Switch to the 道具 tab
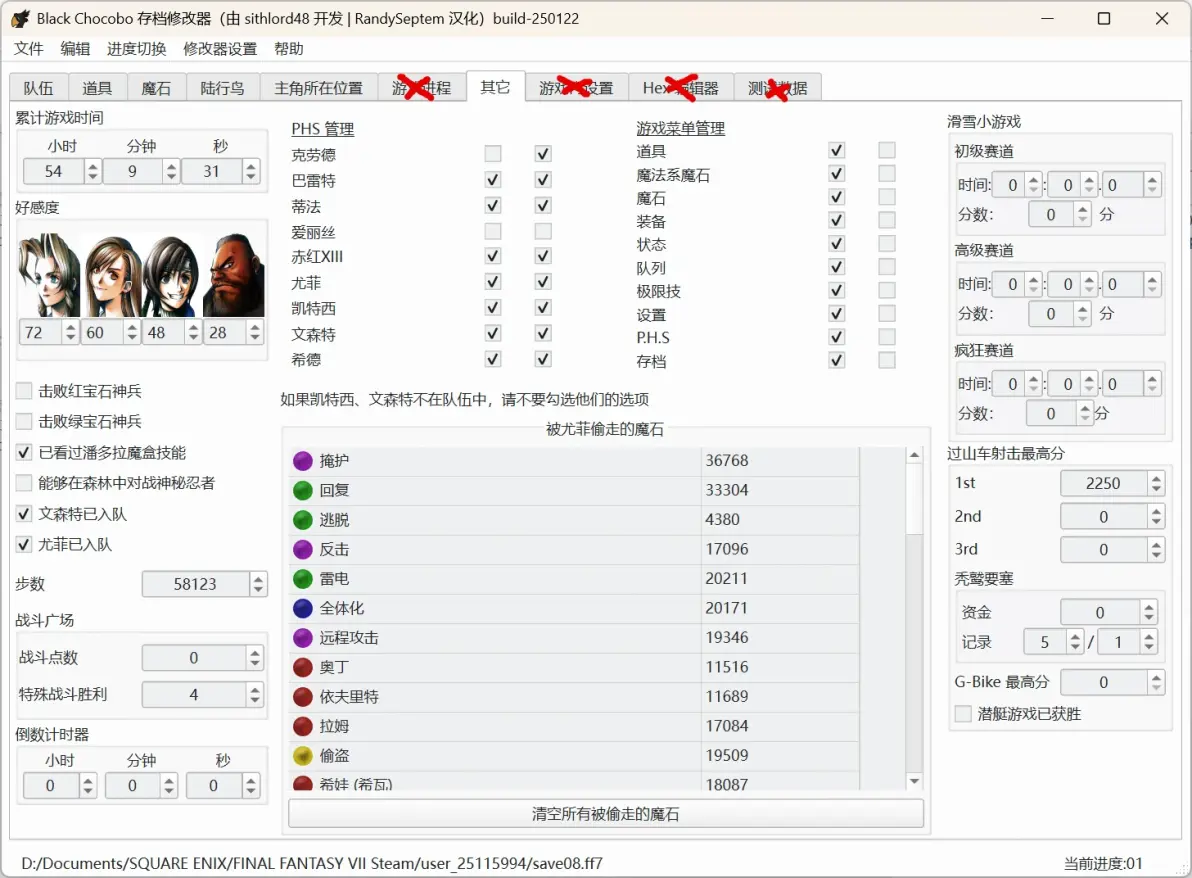Screen dimensions: 1192x878 click(97, 88)
